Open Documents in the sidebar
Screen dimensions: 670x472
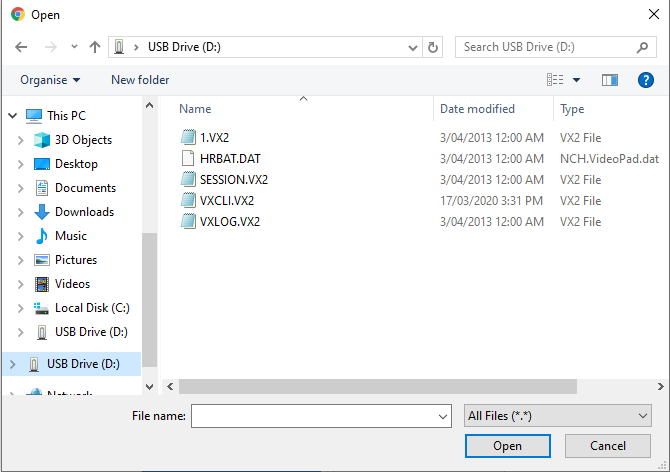85,188
